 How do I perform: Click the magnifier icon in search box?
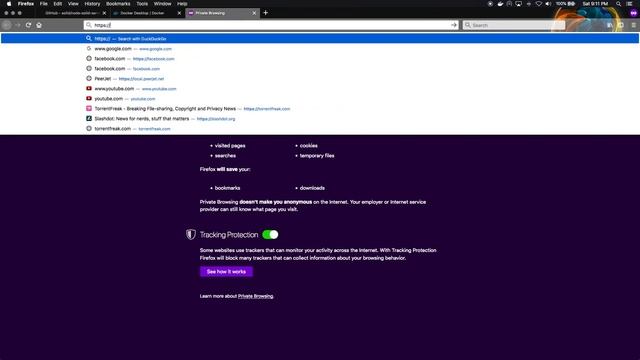[x=468, y=25]
